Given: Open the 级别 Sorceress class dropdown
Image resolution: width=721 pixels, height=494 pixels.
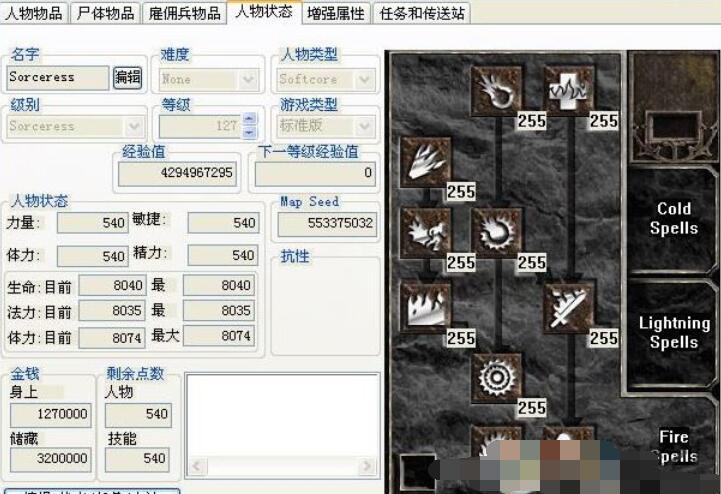Looking at the screenshot, I should 75,126.
